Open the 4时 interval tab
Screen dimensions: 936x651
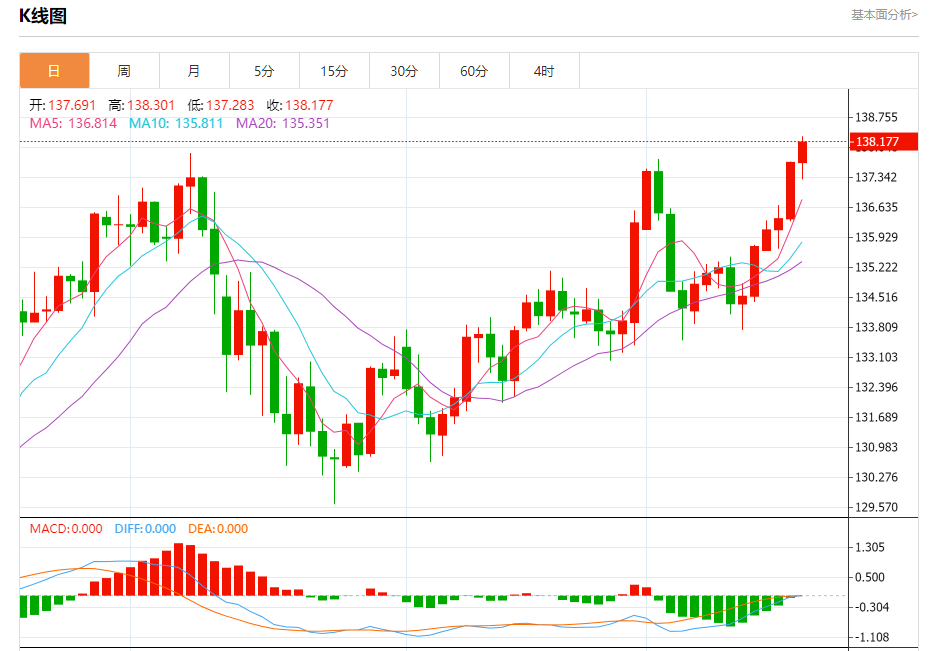point(544,71)
